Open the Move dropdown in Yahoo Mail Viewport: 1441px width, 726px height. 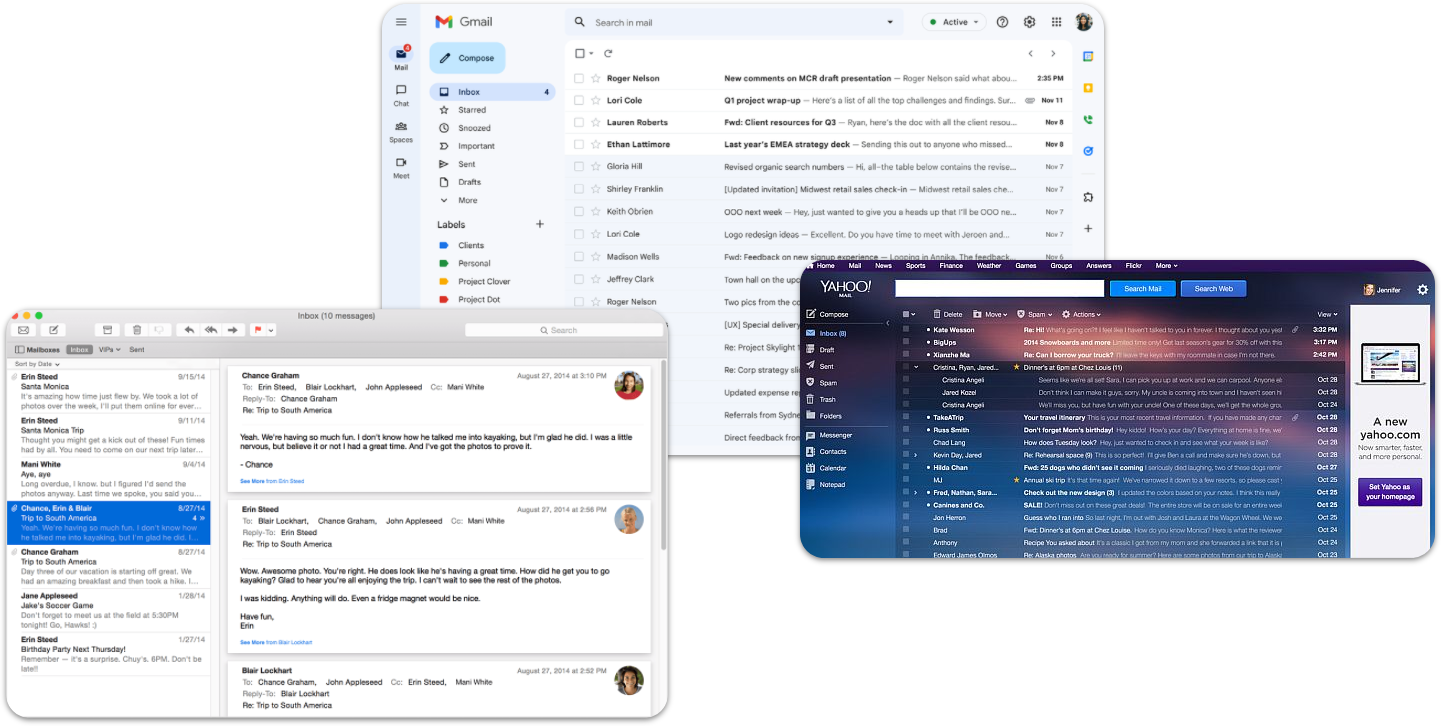click(x=990, y=314)
